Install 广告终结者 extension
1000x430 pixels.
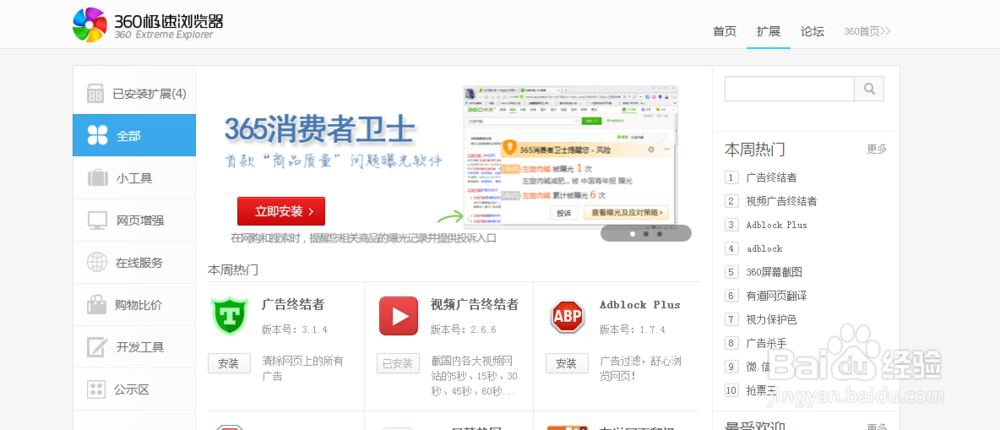tap(228, 364)
